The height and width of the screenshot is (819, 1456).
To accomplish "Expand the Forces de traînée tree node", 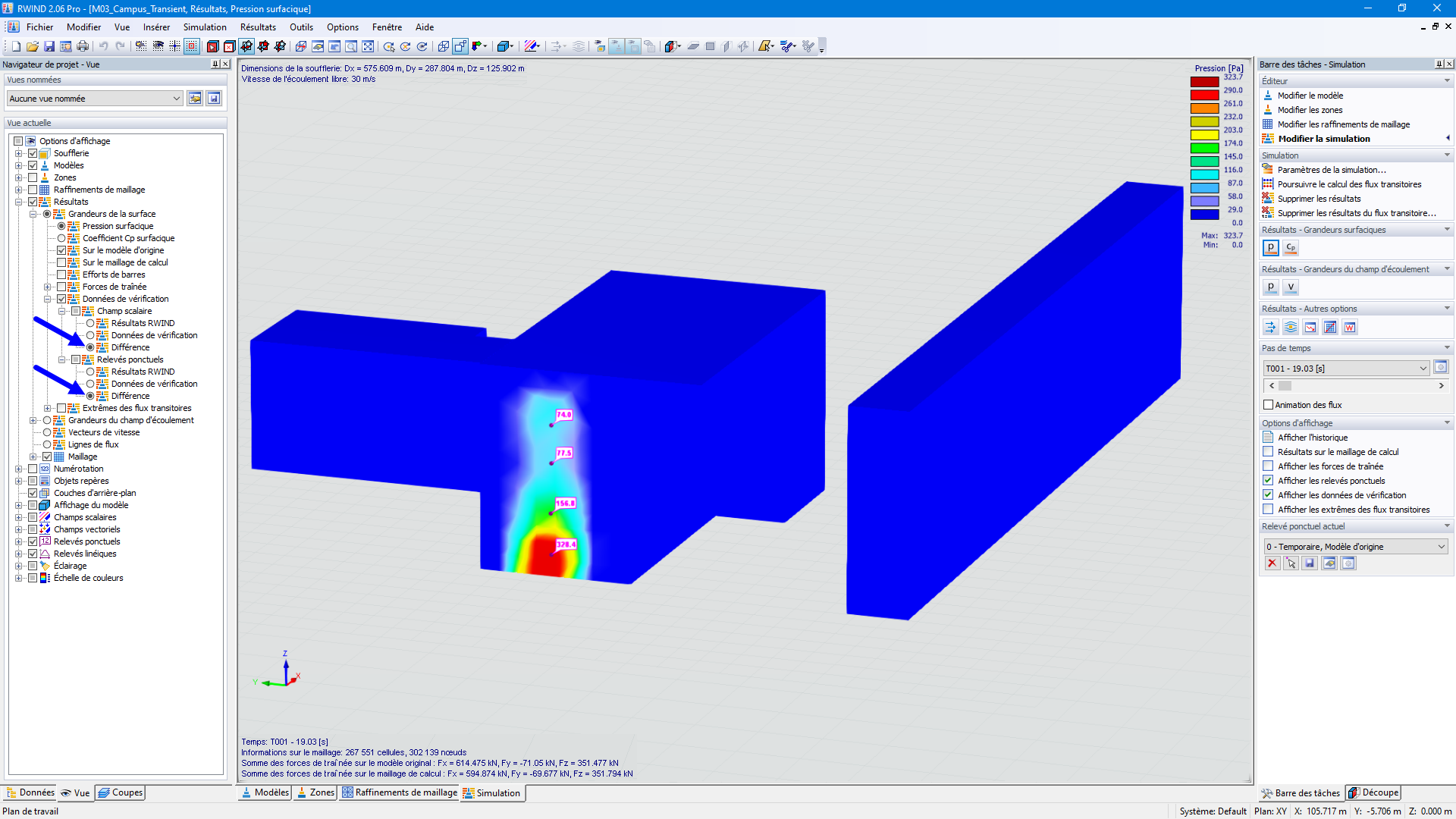I will [x=47, y=287].
